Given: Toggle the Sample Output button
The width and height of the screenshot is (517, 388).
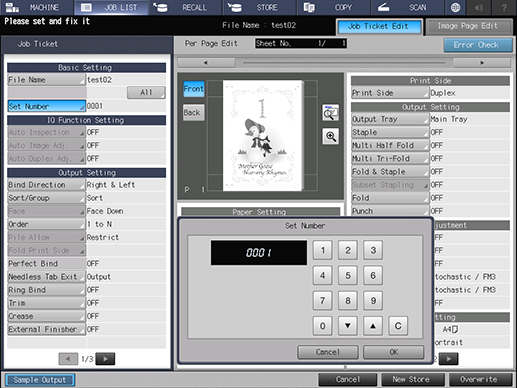Looking at the screenshot, I should (x=40, y=380).
